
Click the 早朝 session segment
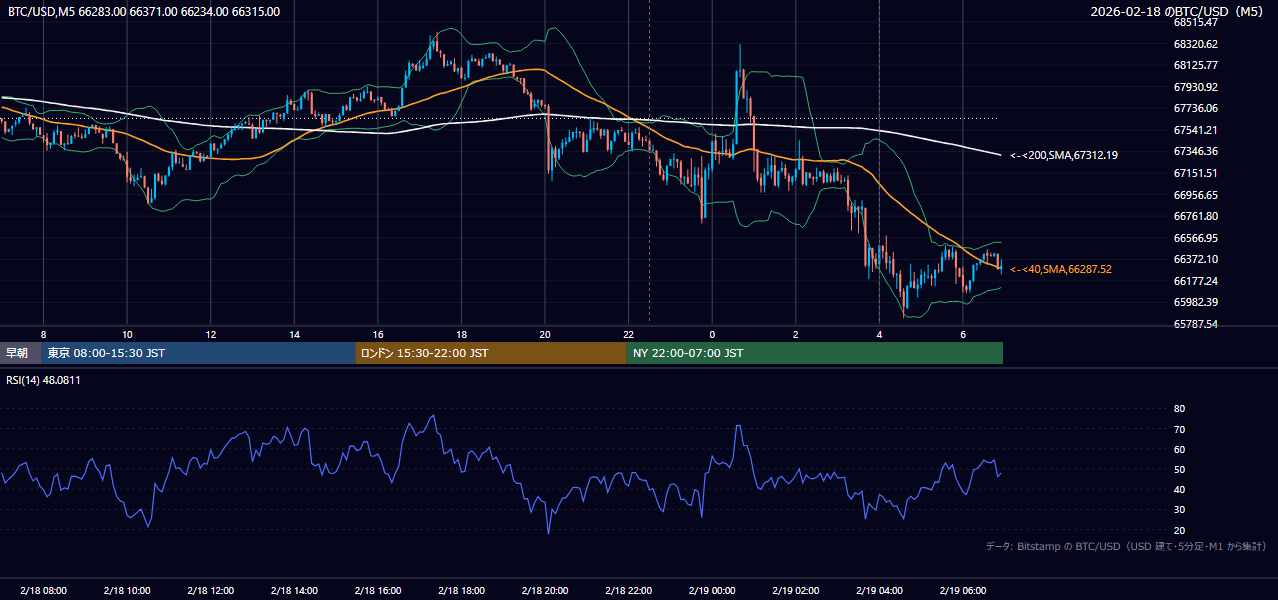[x=20, y=353]
